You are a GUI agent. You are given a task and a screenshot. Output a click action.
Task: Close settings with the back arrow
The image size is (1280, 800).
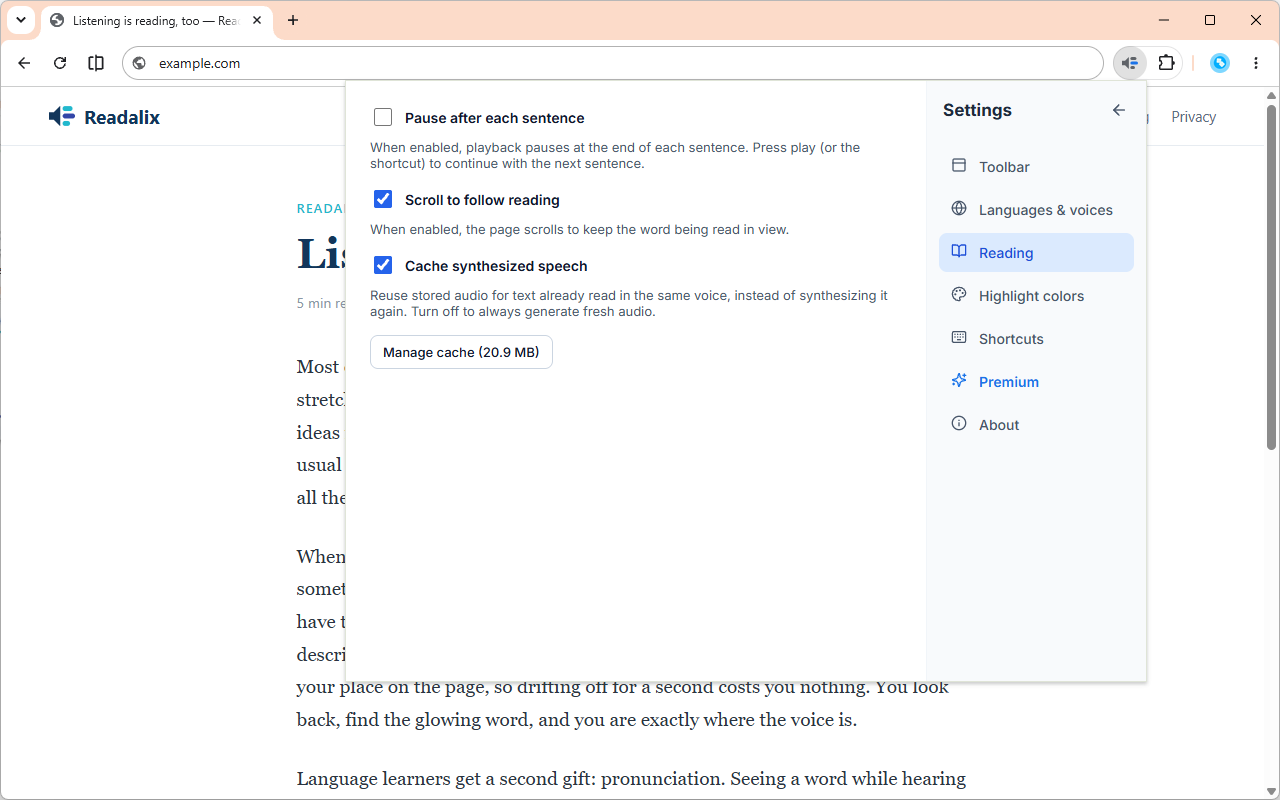tap(1119, 110)
